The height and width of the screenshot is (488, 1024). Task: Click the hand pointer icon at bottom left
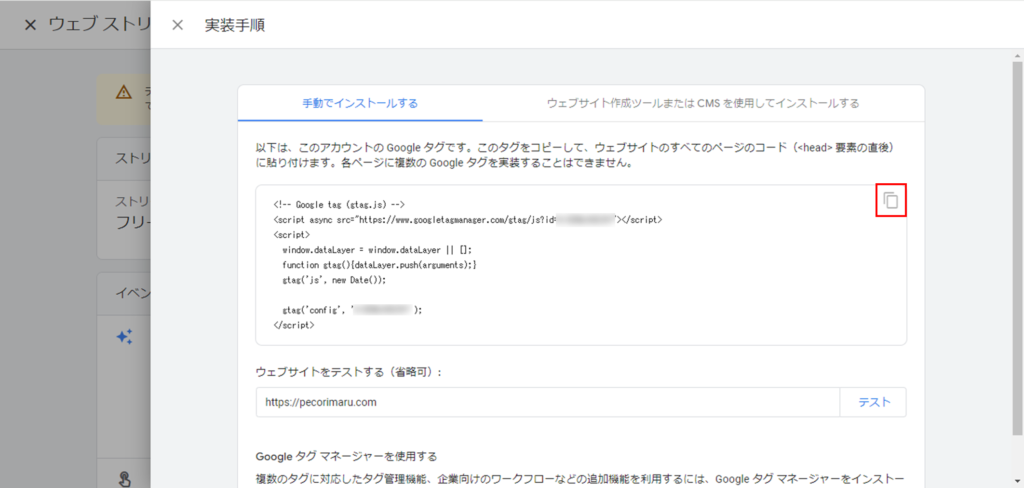click(124, 478)
